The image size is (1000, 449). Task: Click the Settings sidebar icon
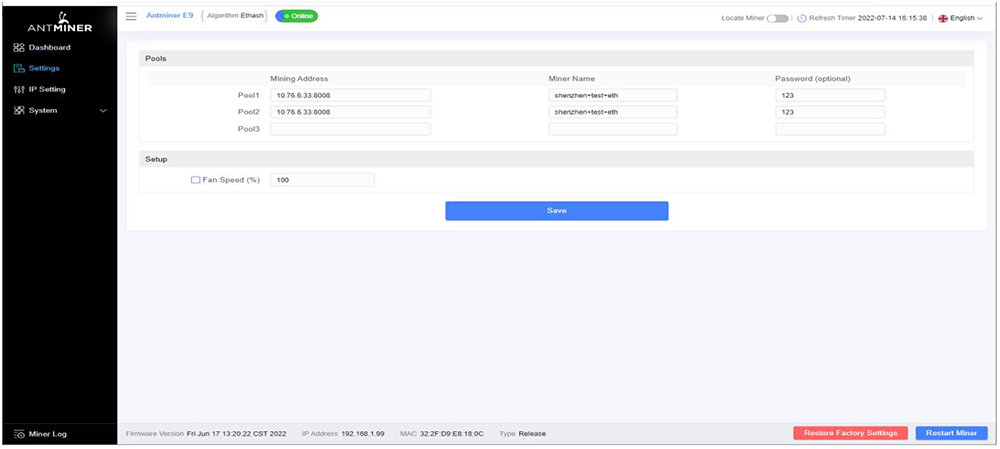pos(19,69)
